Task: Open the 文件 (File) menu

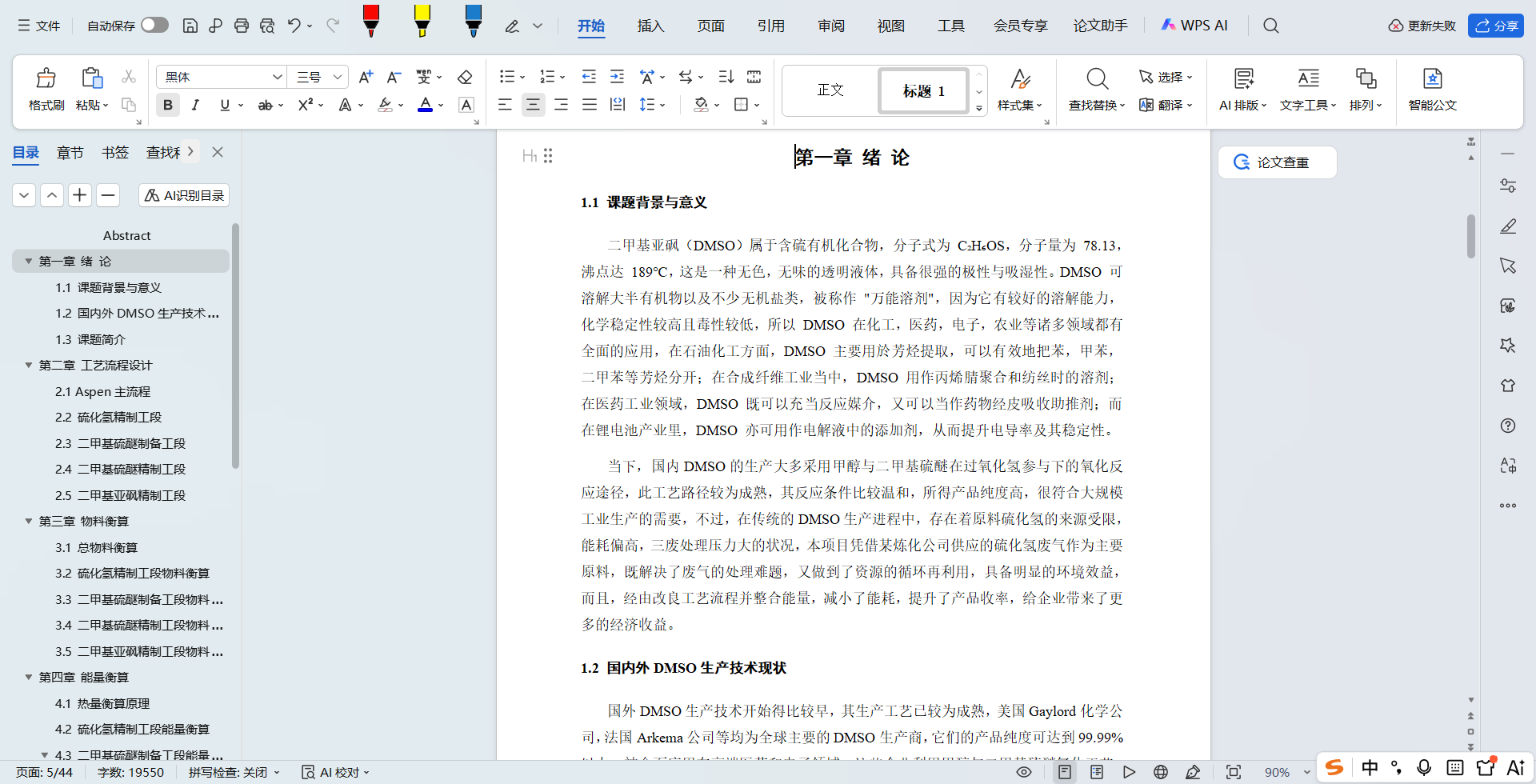Action: point(39,26)
